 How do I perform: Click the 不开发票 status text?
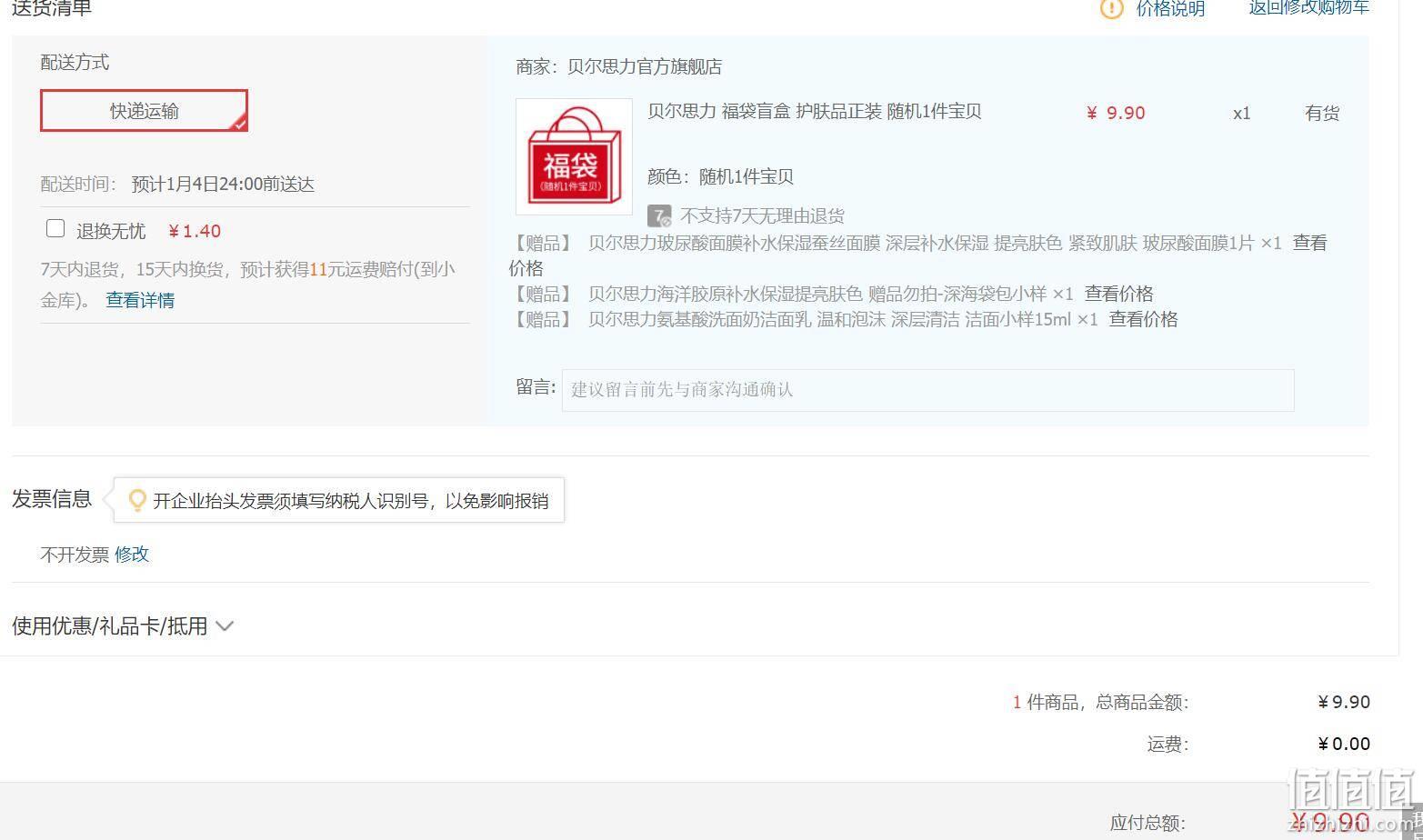click(75, 555)
